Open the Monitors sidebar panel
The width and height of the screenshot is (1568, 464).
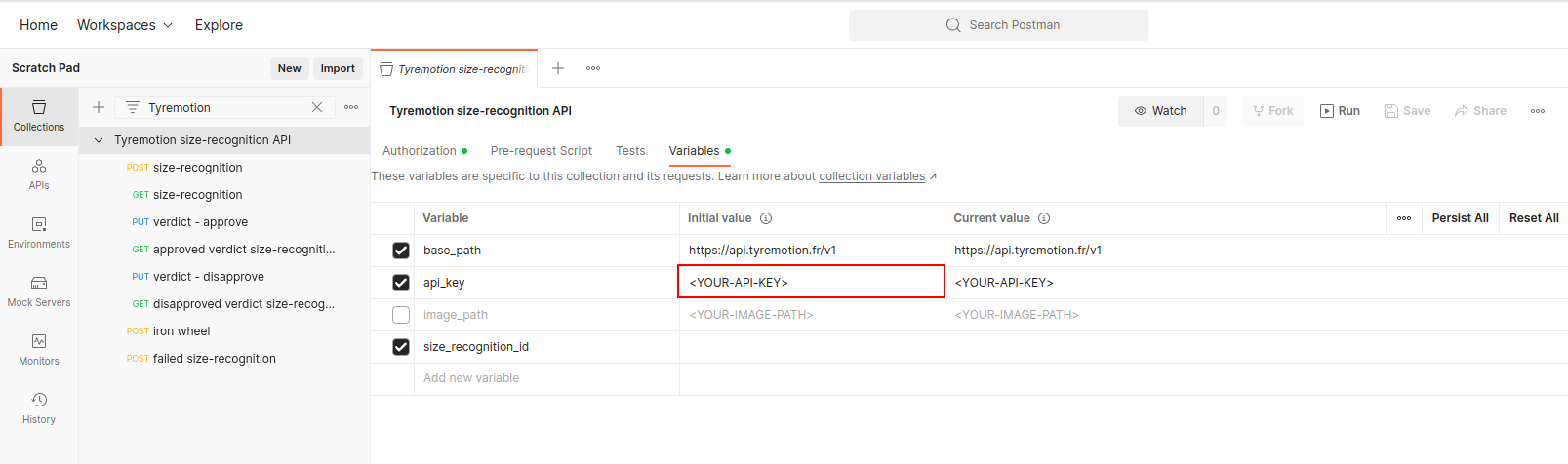tap(39, 349)
